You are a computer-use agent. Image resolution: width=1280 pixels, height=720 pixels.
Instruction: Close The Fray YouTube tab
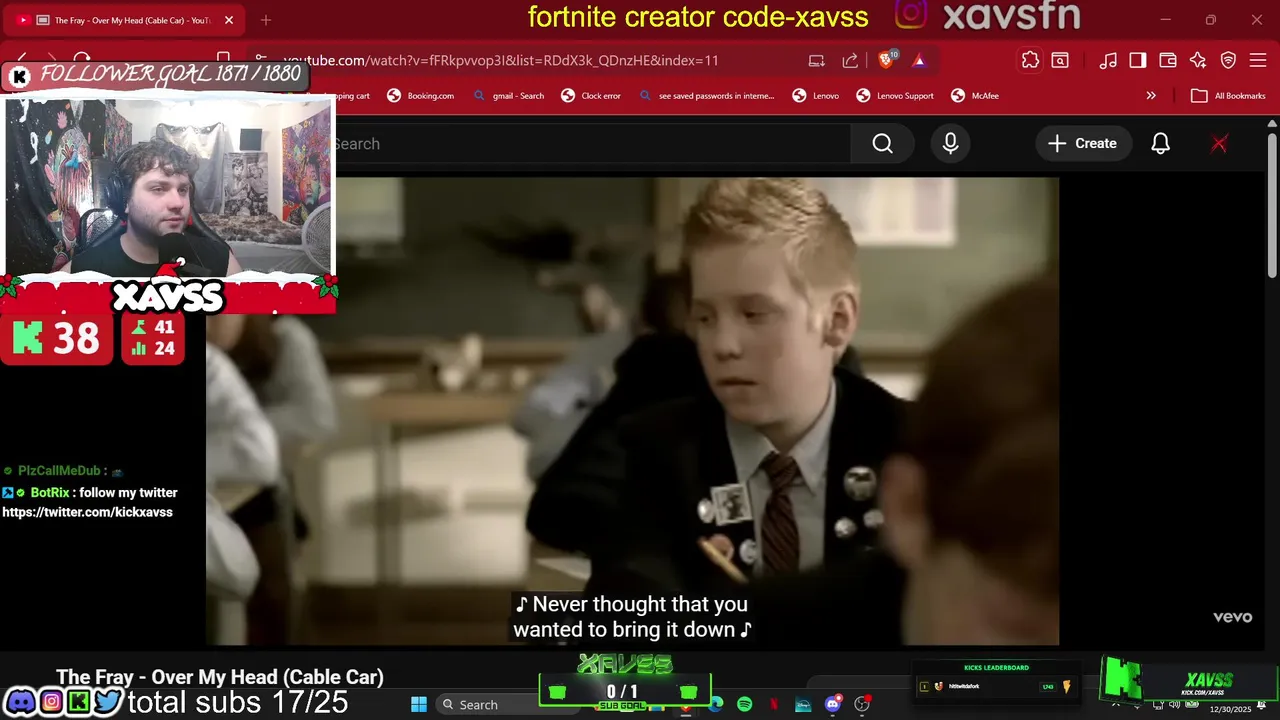(229, 20)
